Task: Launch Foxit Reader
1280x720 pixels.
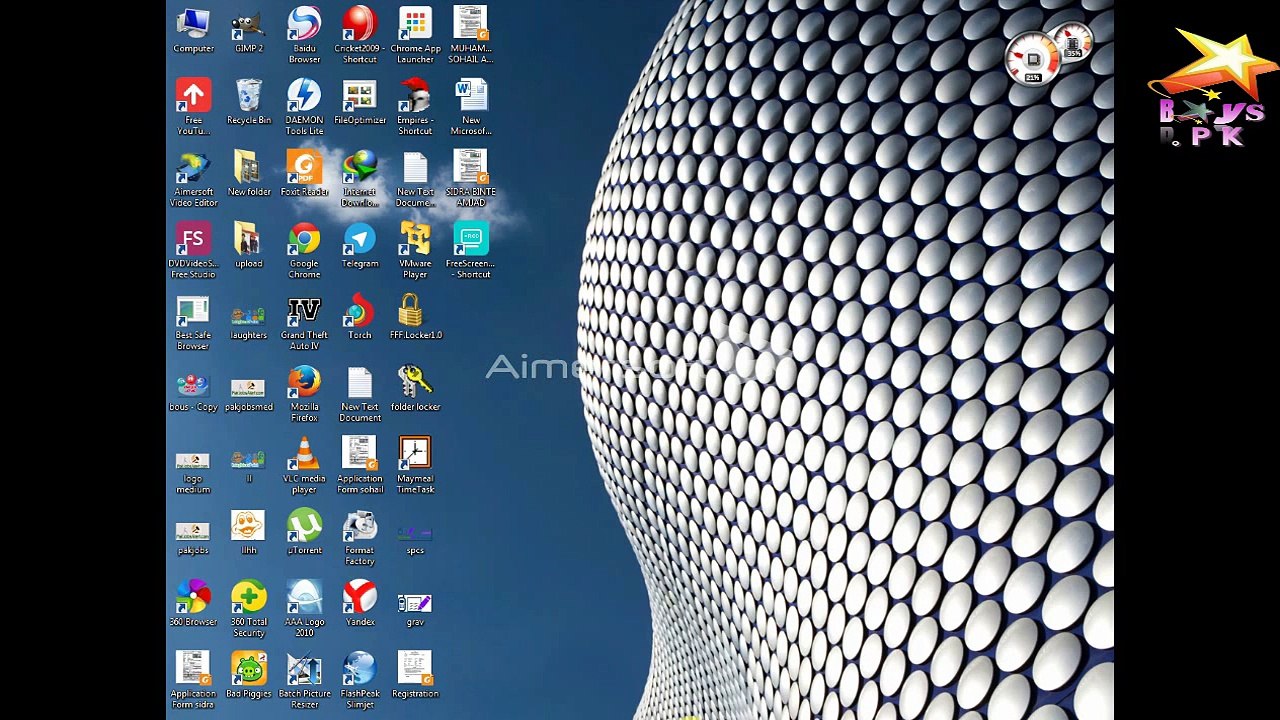Action: [x=304, y=174]
